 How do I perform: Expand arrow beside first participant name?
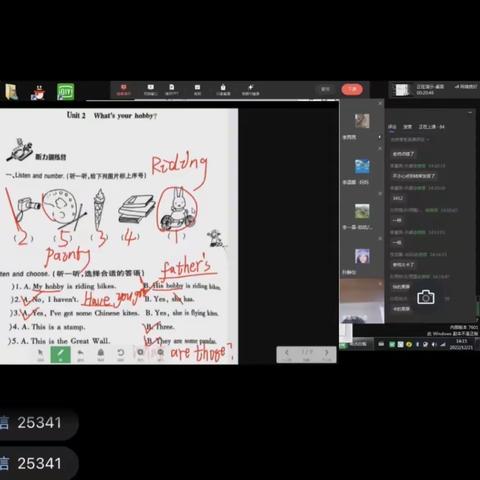pos(380,137)
